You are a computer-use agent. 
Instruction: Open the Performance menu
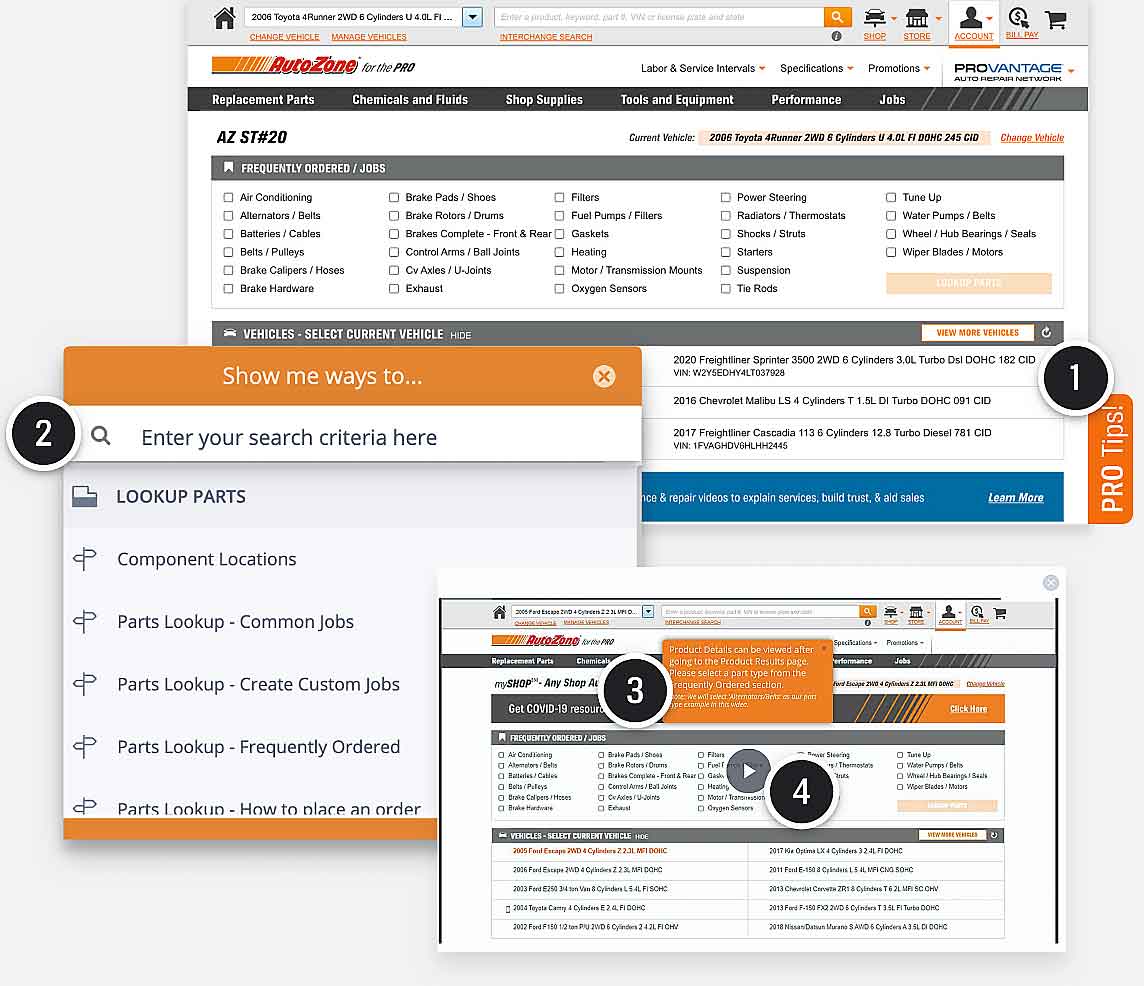806,99
